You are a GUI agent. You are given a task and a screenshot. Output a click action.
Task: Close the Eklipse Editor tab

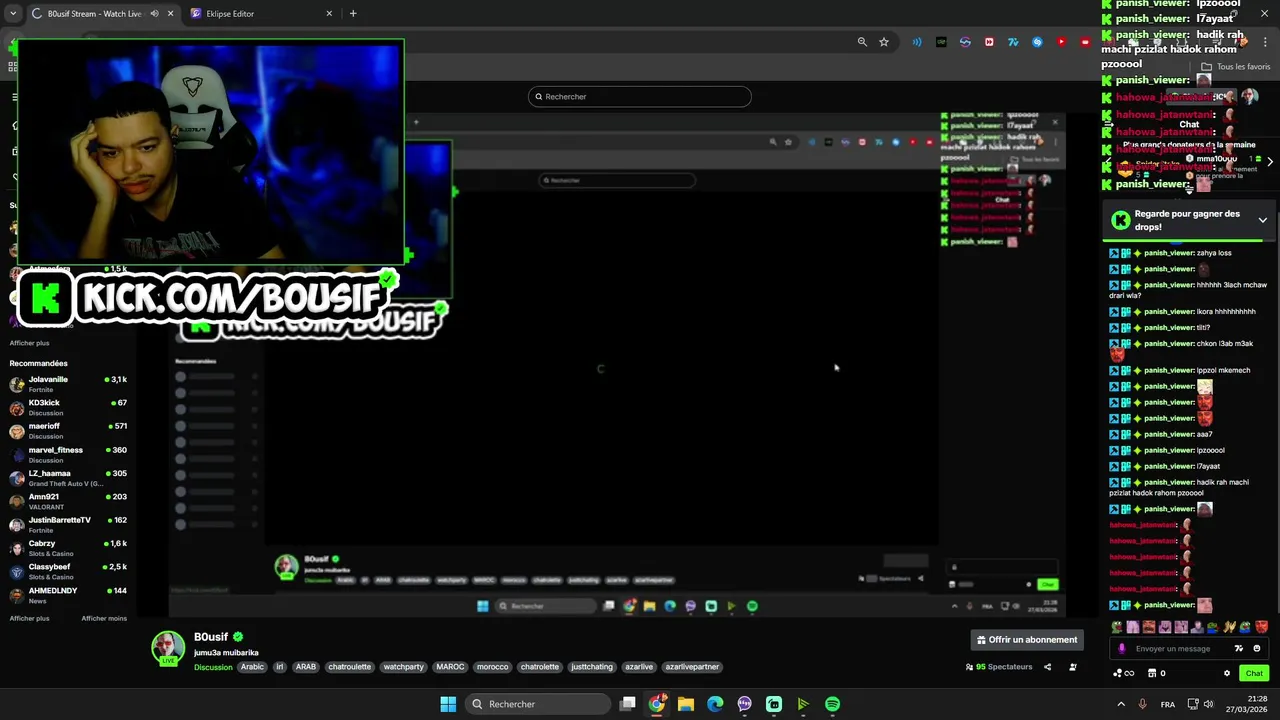(x=329, y=14)
